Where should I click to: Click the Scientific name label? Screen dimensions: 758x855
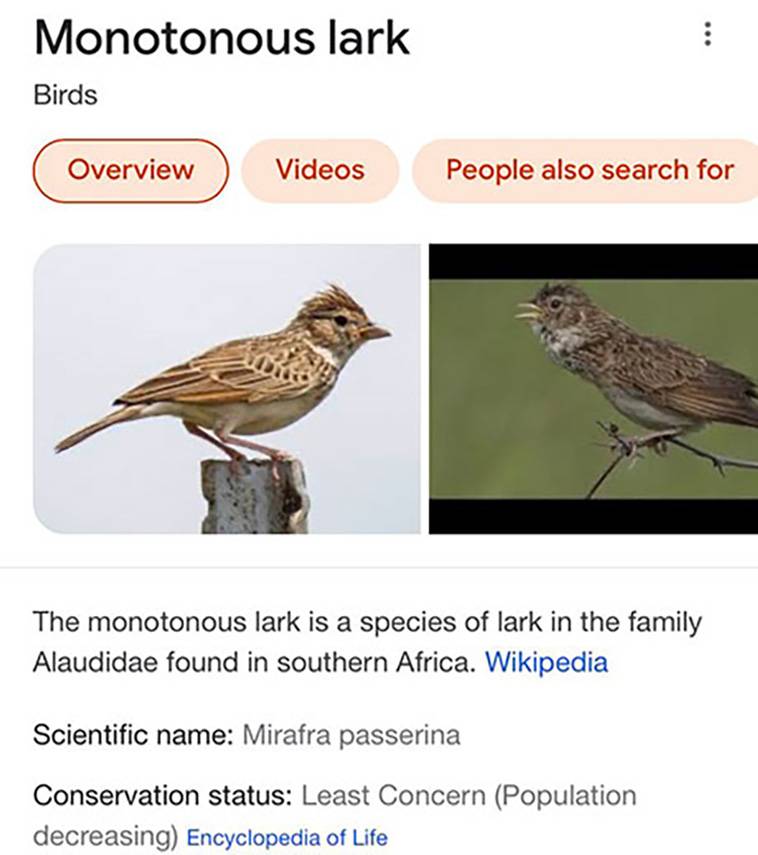tap(134, 735)
